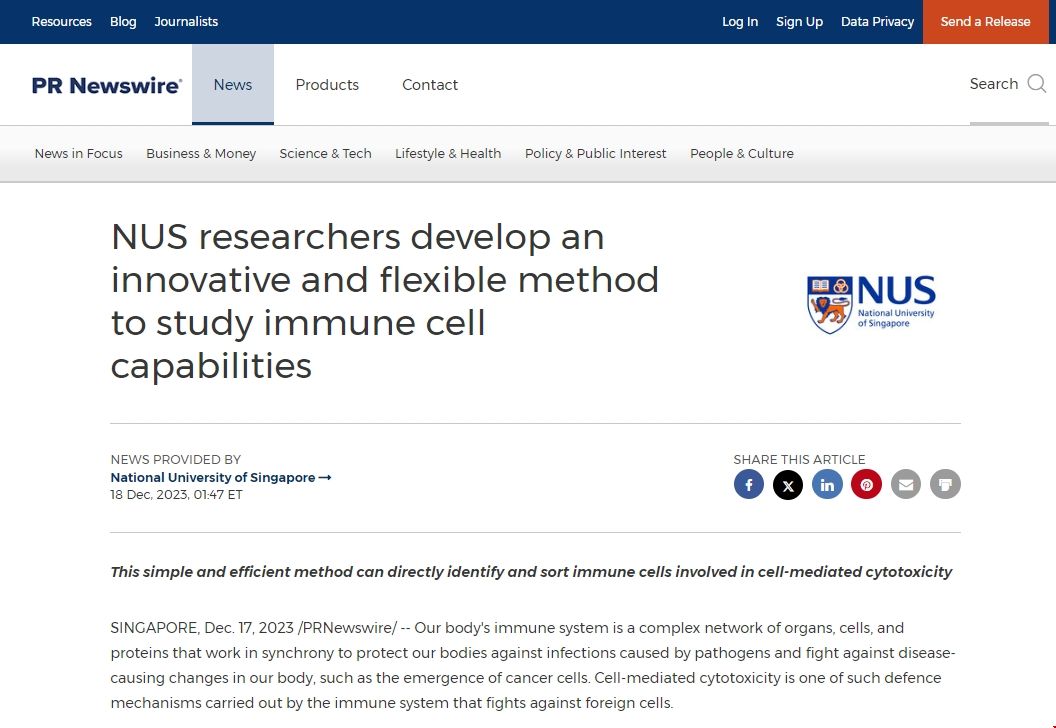Expand Science & Tech category

pos(325,154)
